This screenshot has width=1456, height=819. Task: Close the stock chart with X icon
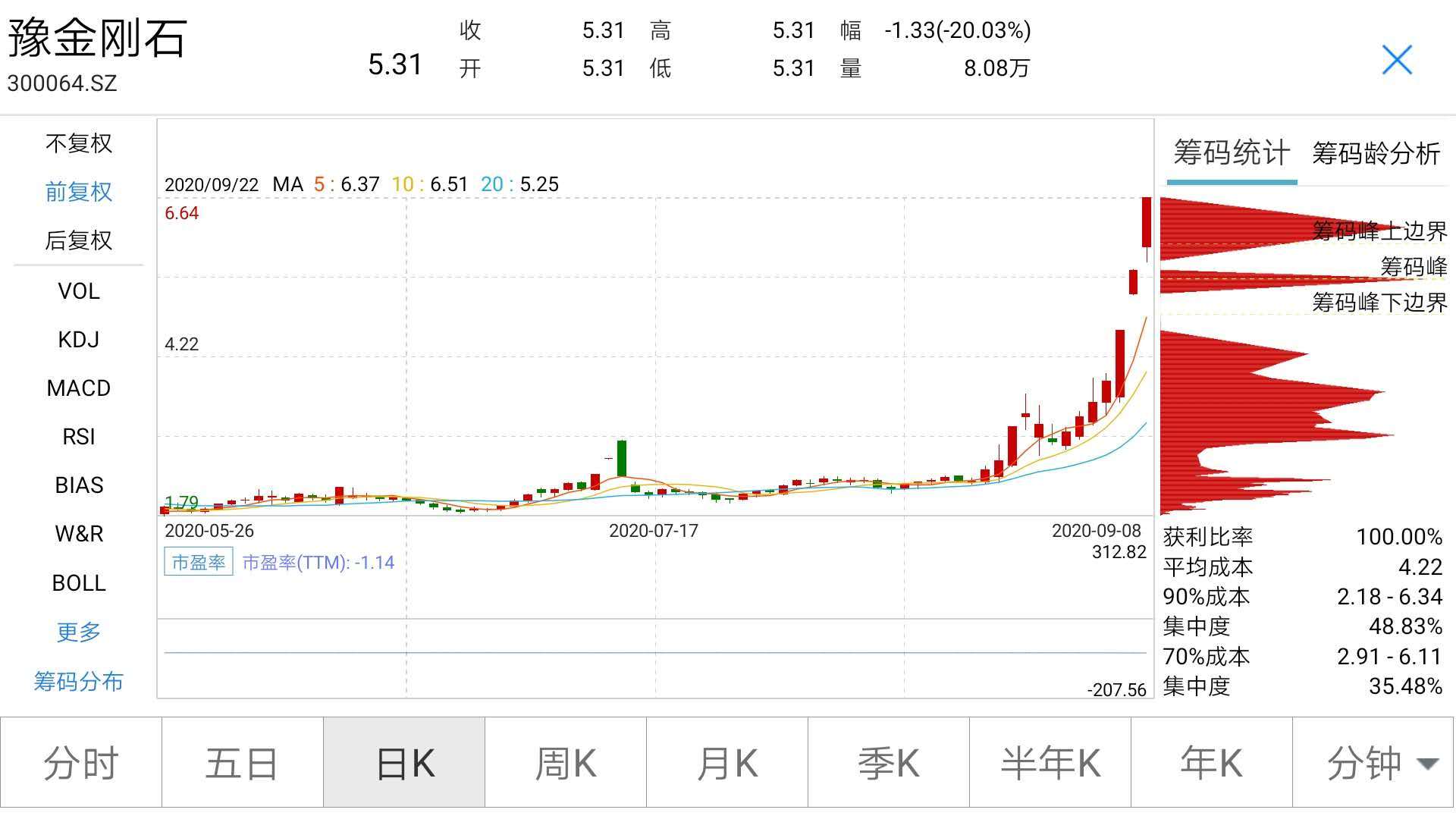[1396, 60]
